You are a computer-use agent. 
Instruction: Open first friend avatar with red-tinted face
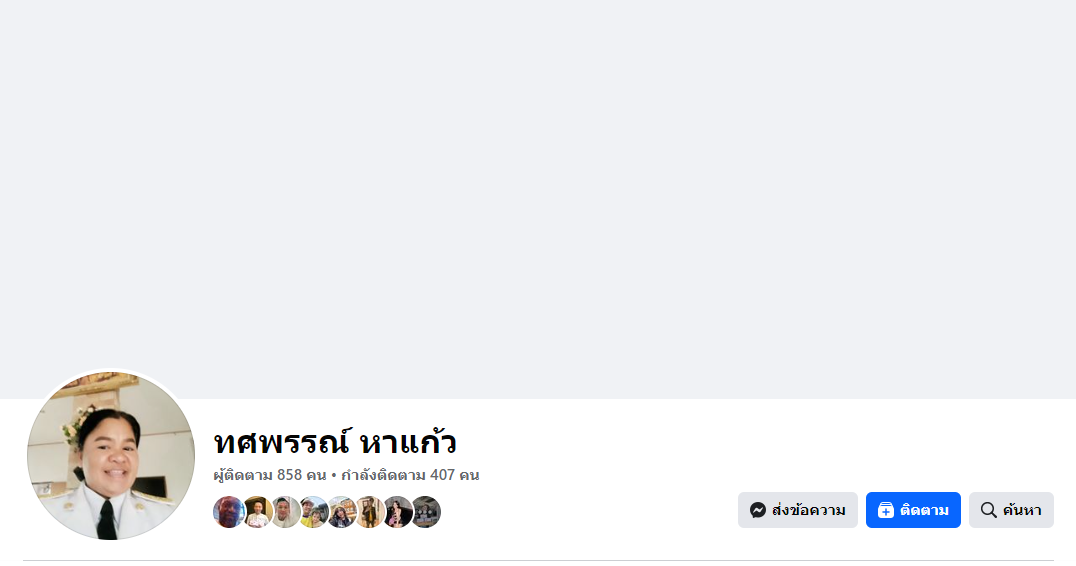229,512
